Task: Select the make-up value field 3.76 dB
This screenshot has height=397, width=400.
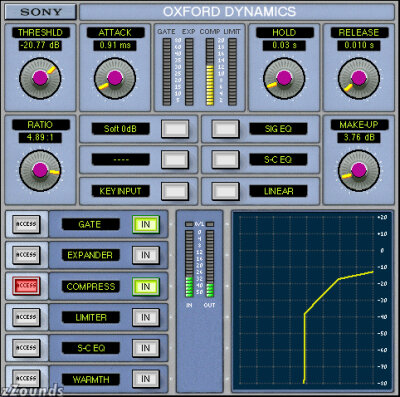Action: pyautogui.click(x=359, y=137)
